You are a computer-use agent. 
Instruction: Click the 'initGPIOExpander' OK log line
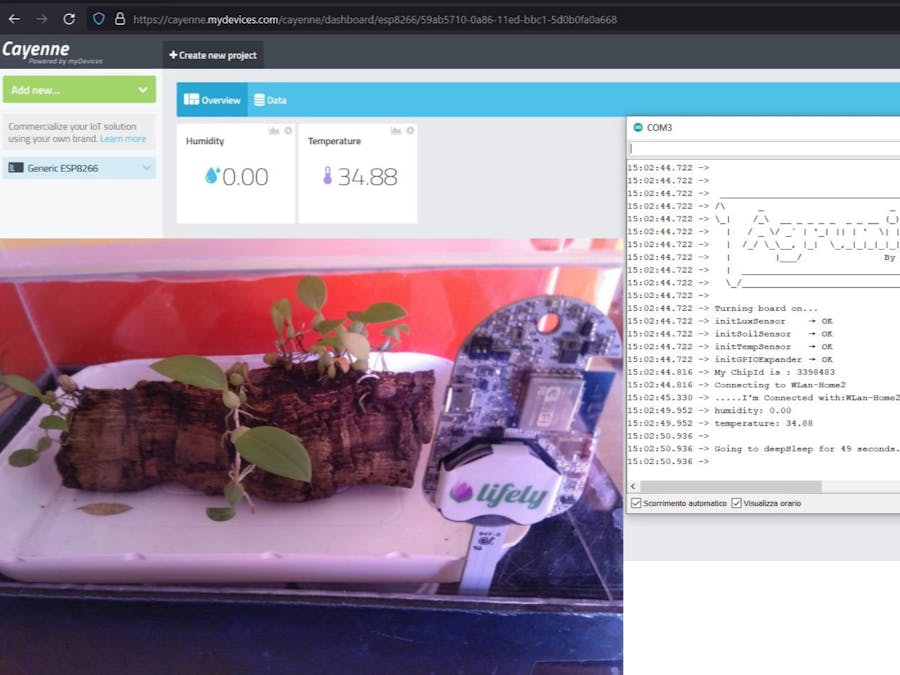[x=773, y=359]
